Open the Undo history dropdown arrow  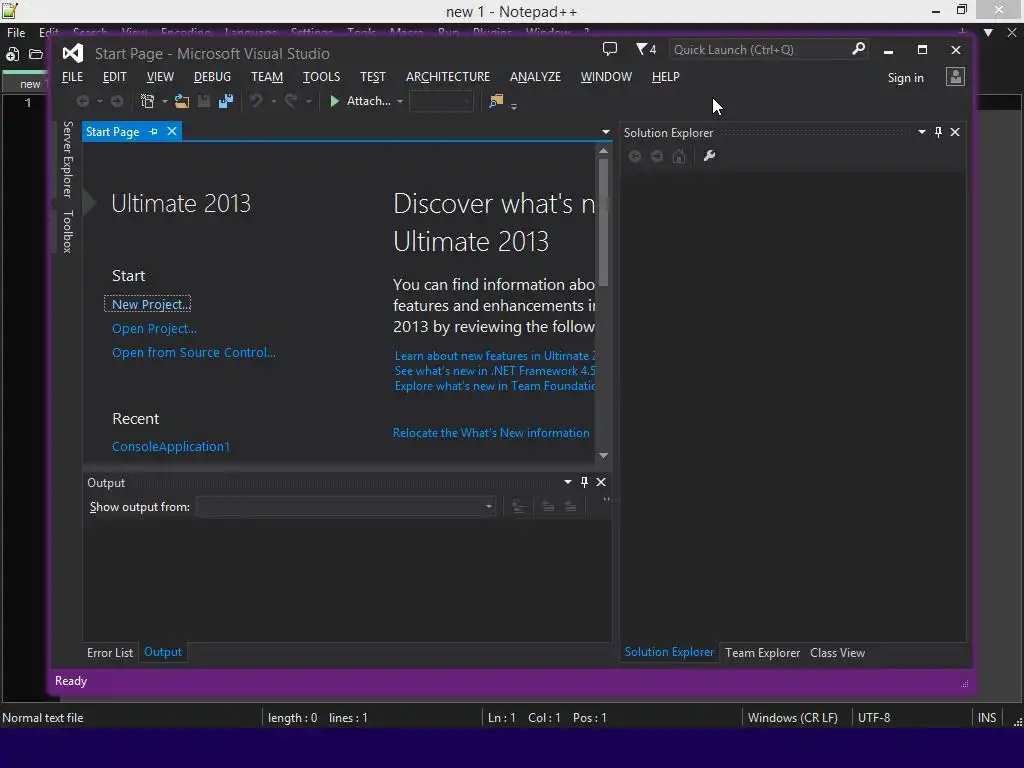(x=274, y=101)
